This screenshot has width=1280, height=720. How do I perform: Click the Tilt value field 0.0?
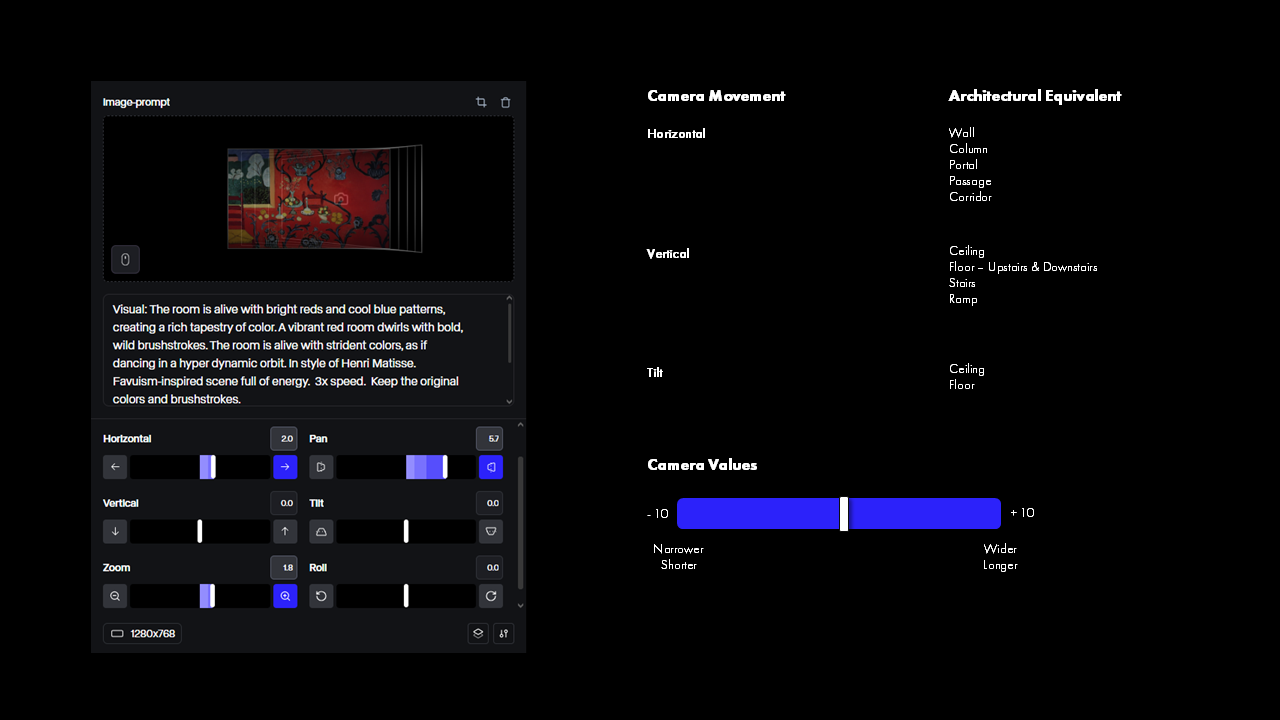coord(490,503)
